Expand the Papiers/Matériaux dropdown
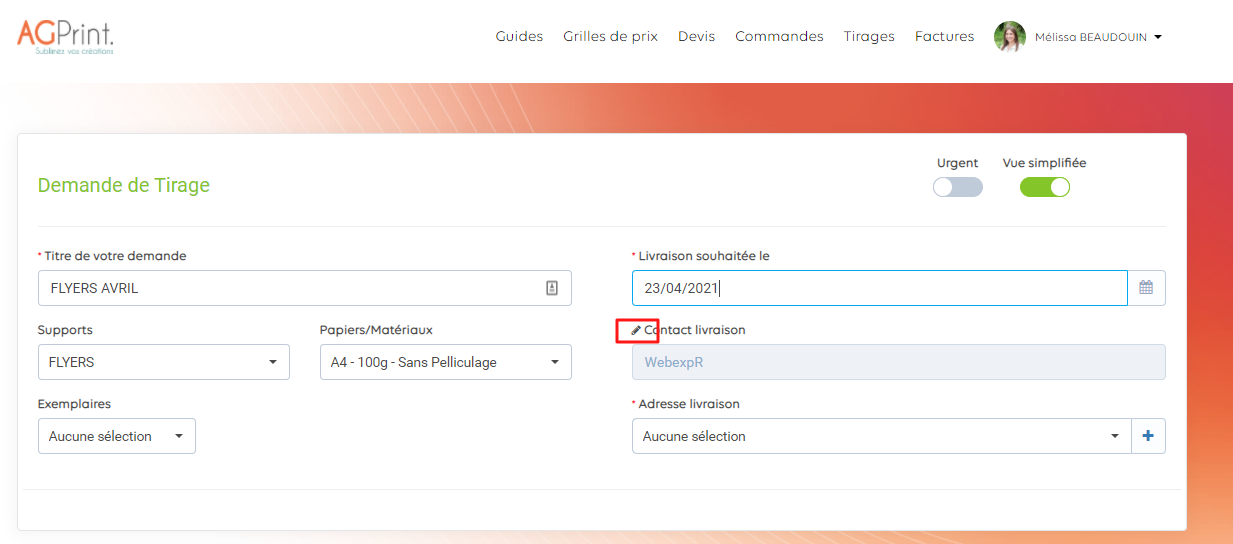 click(445, 362)
